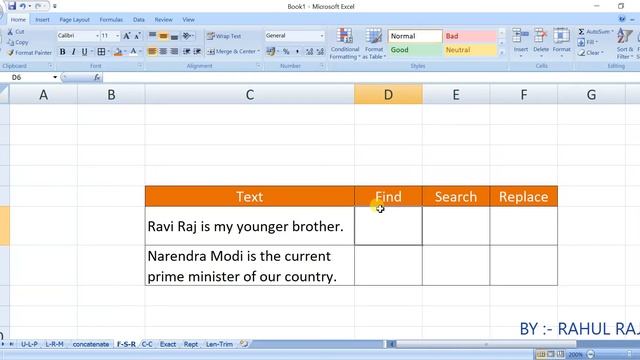Expand the cell styles gallery

click(502, 53)
